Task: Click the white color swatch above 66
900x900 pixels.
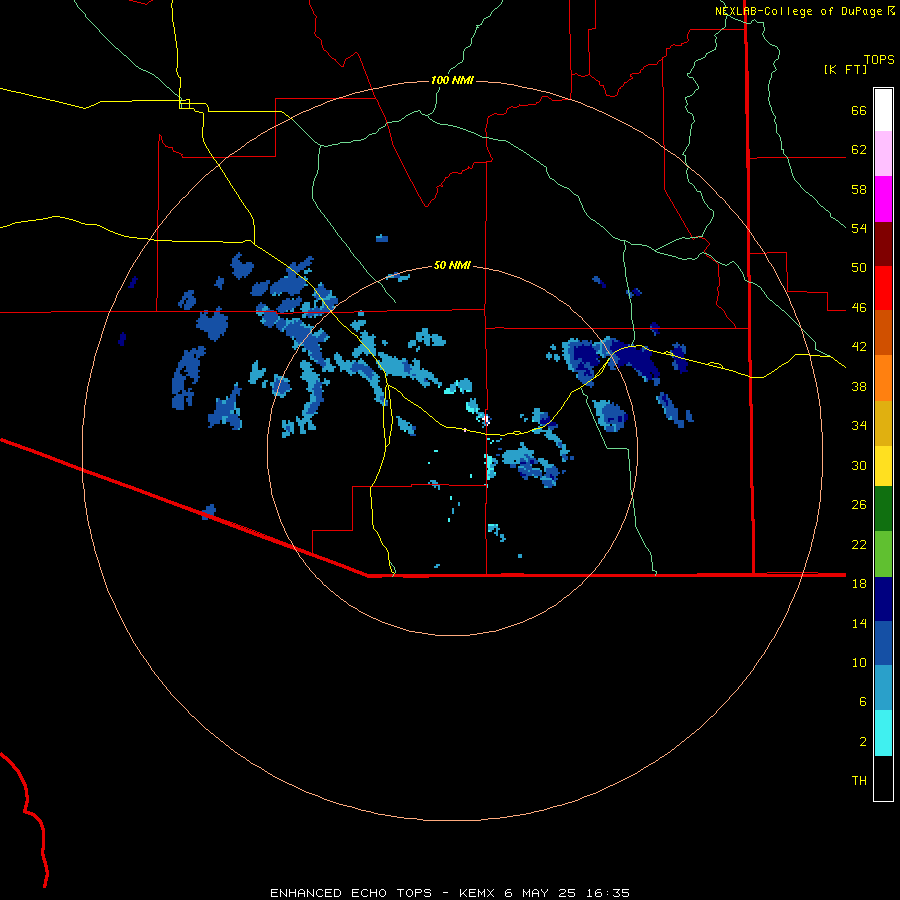Action: [x=883, y=110]
